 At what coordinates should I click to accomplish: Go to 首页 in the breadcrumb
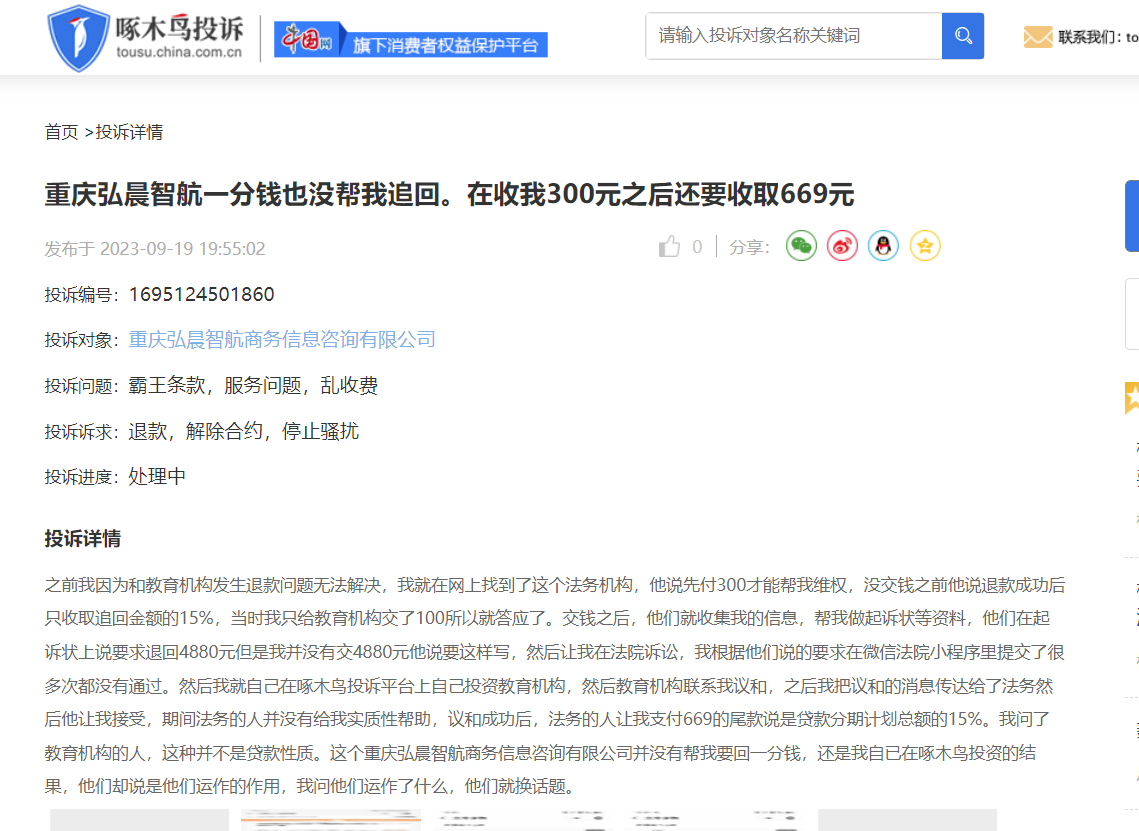pyautogui.click(x=61, y=132)
